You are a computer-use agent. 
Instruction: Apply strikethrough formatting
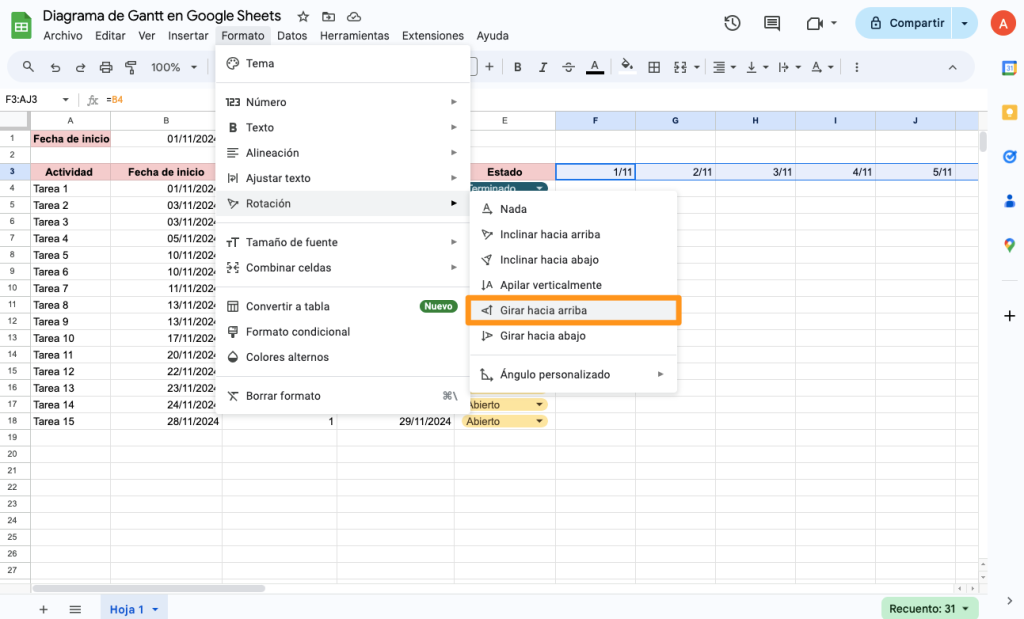point(568,66)
